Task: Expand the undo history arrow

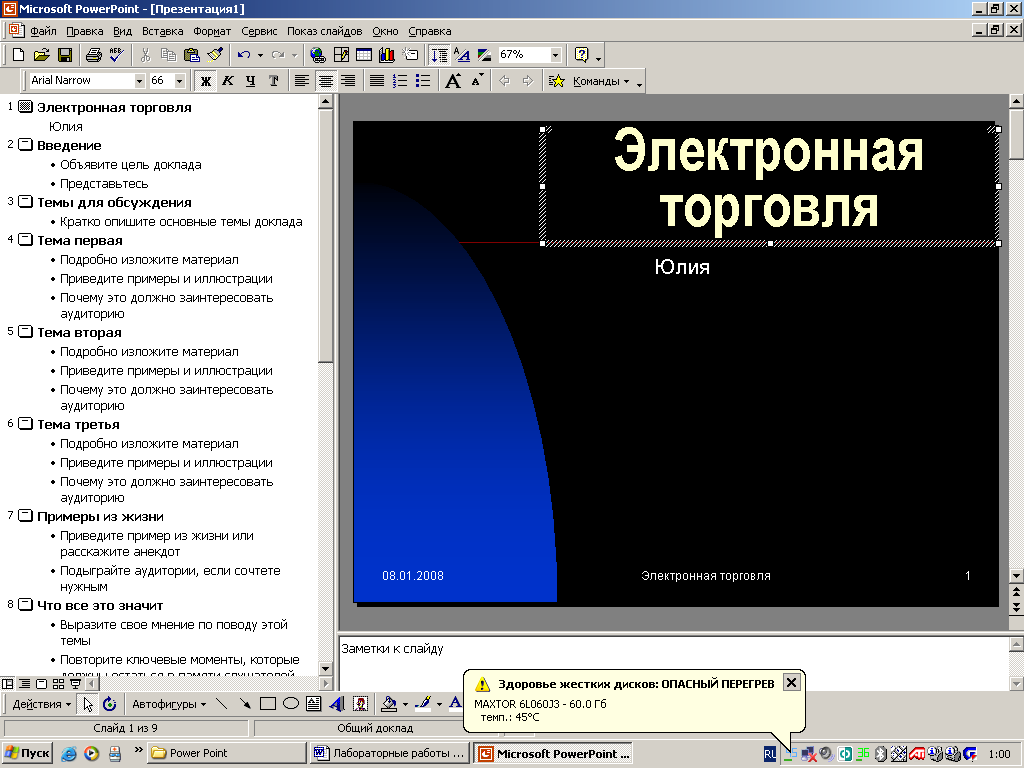Action: [260, 55]
